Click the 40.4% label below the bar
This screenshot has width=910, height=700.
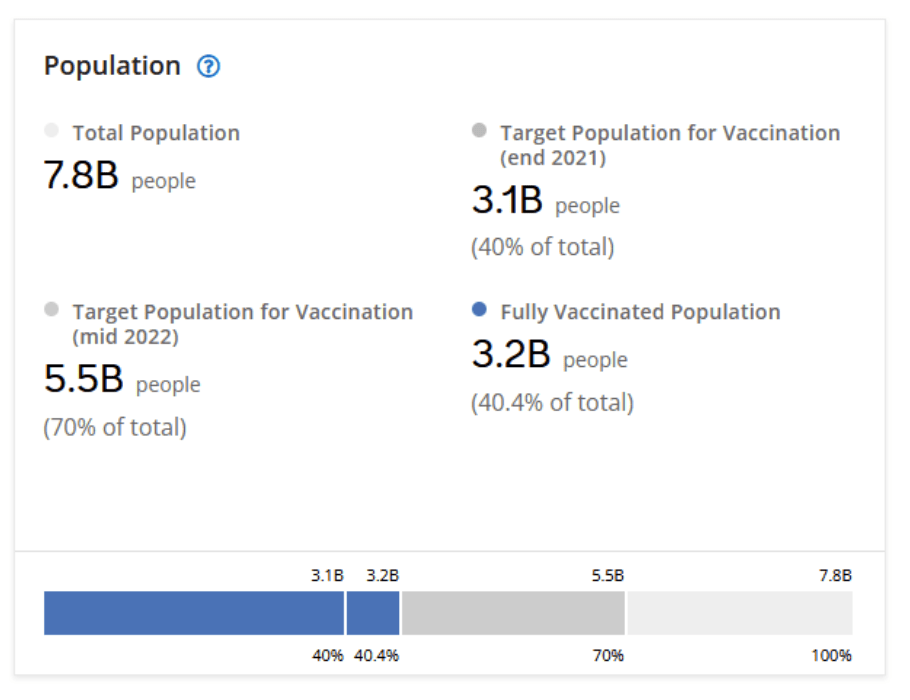pyautogui.click(x=376, y=656)
